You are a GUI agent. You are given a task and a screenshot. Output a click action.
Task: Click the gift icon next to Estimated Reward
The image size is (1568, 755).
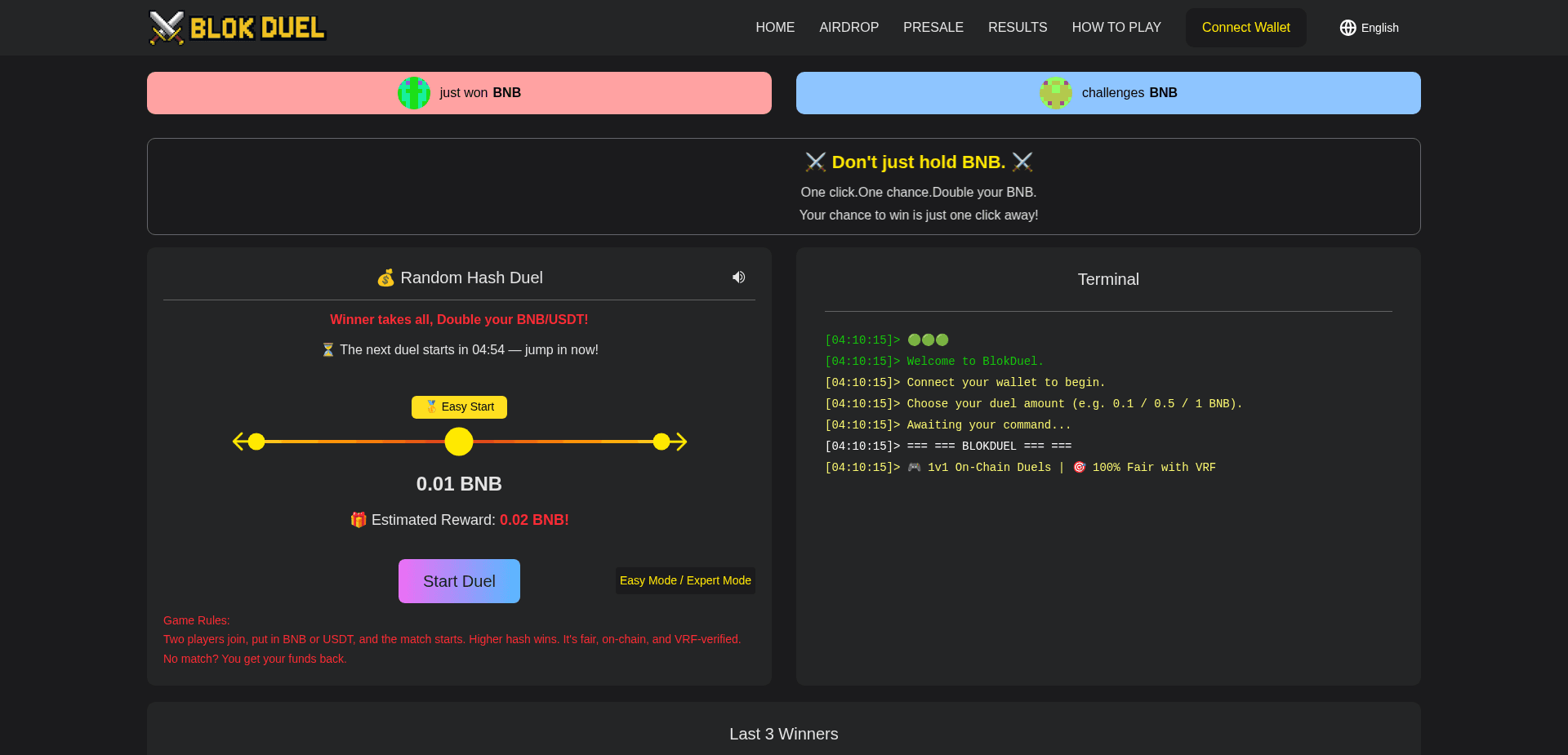click(x=358, y=519)
